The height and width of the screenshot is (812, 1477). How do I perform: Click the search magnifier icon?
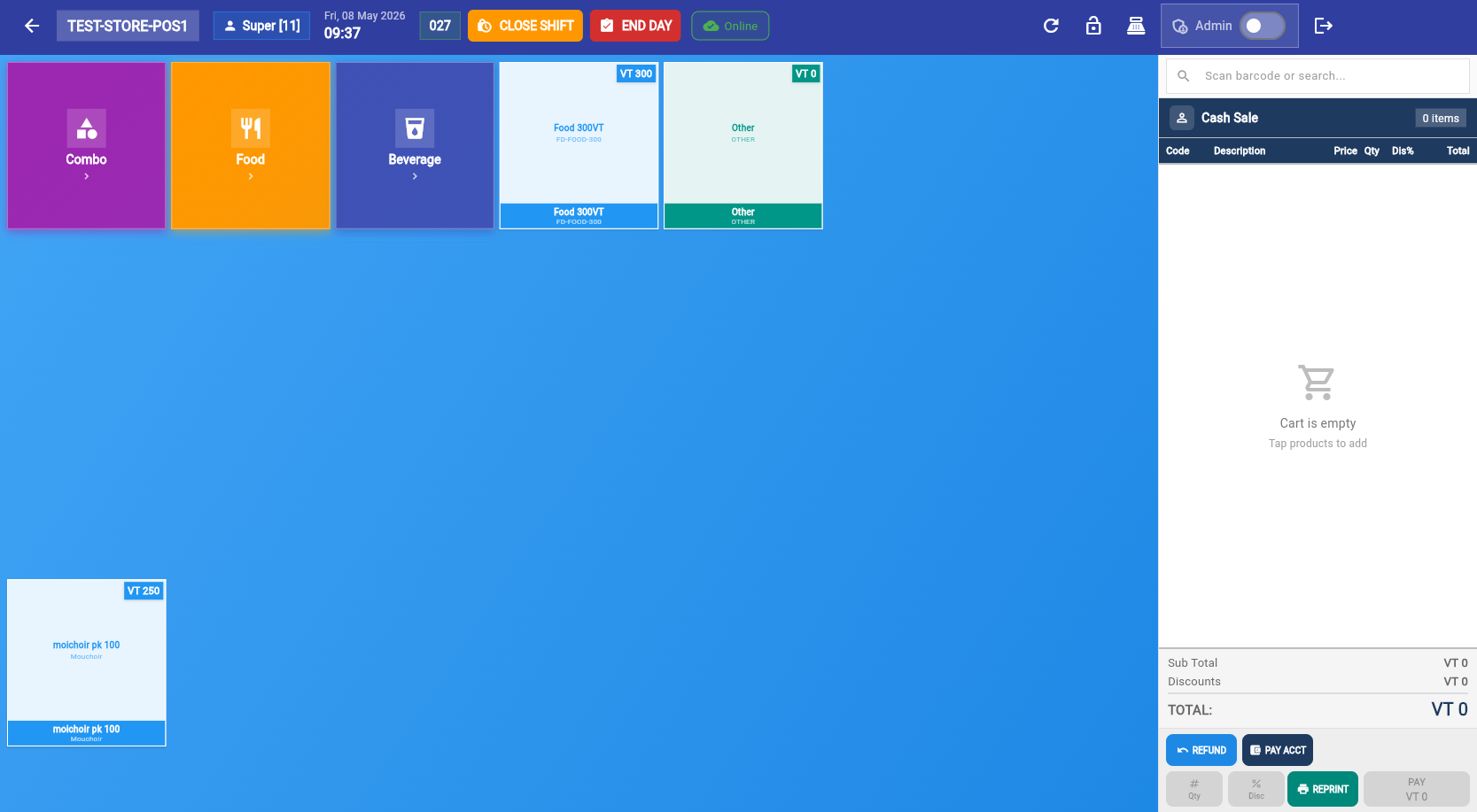(x=1183, y=76)
